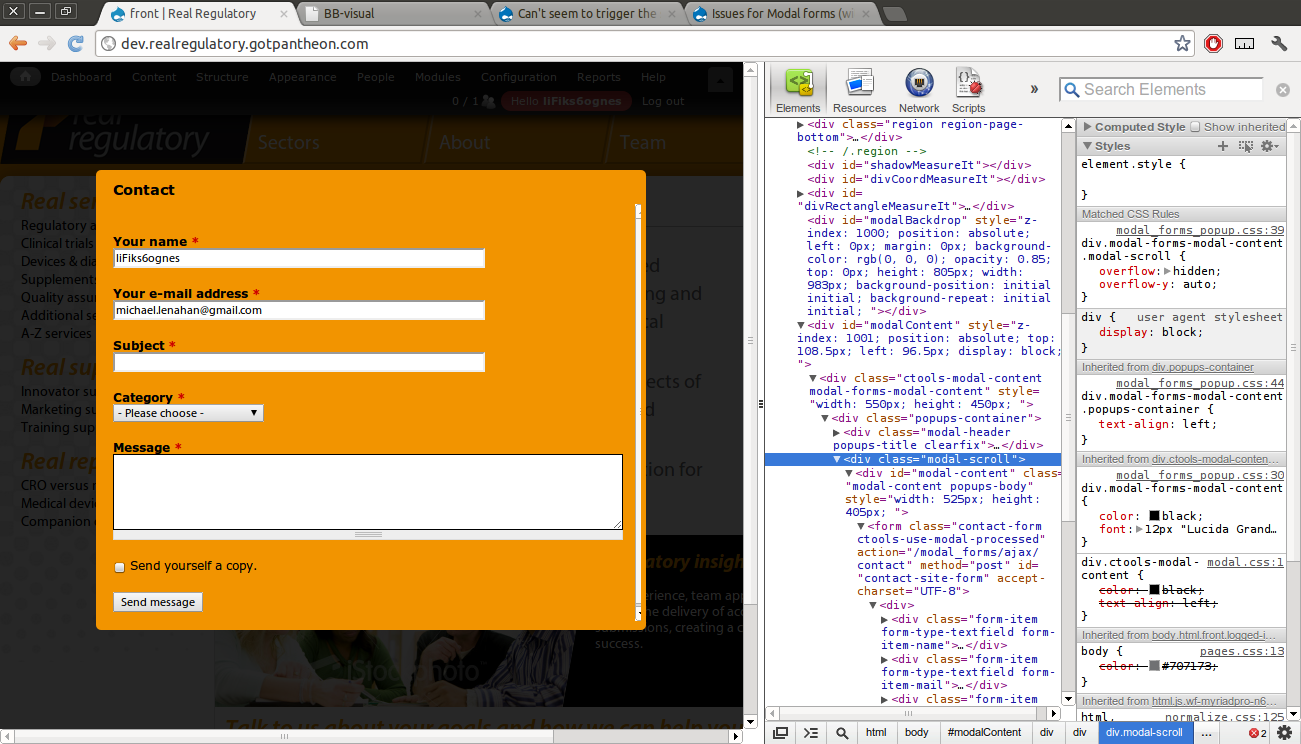Click into the Subject input field
Screen dimensions: 1301x744
click(299, 362)
